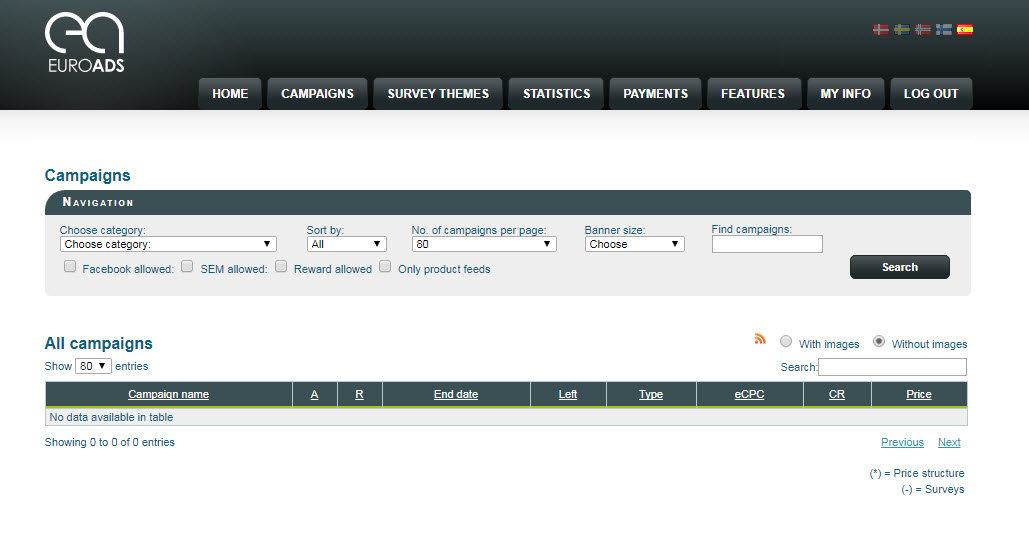1029x533 pixels.
Task: Choose the Norwegian flag icon
Action: [923, 30]
